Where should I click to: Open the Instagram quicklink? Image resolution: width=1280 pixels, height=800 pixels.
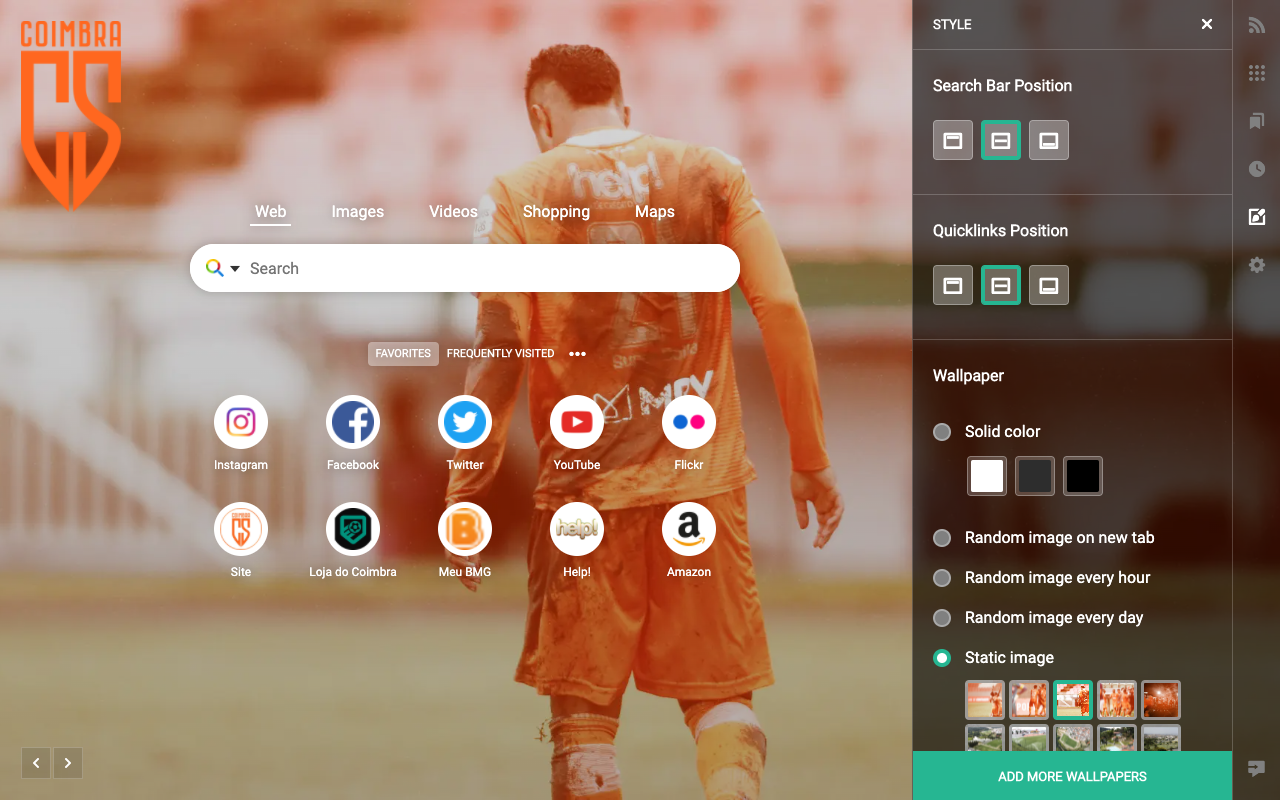(241, 422)
